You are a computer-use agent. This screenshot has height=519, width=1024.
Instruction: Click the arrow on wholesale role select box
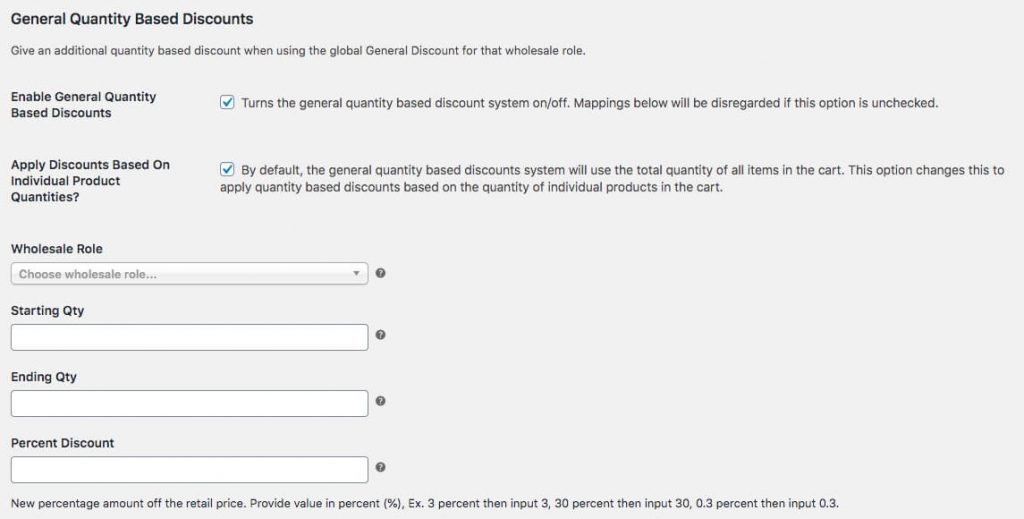(x=357, y=274)
